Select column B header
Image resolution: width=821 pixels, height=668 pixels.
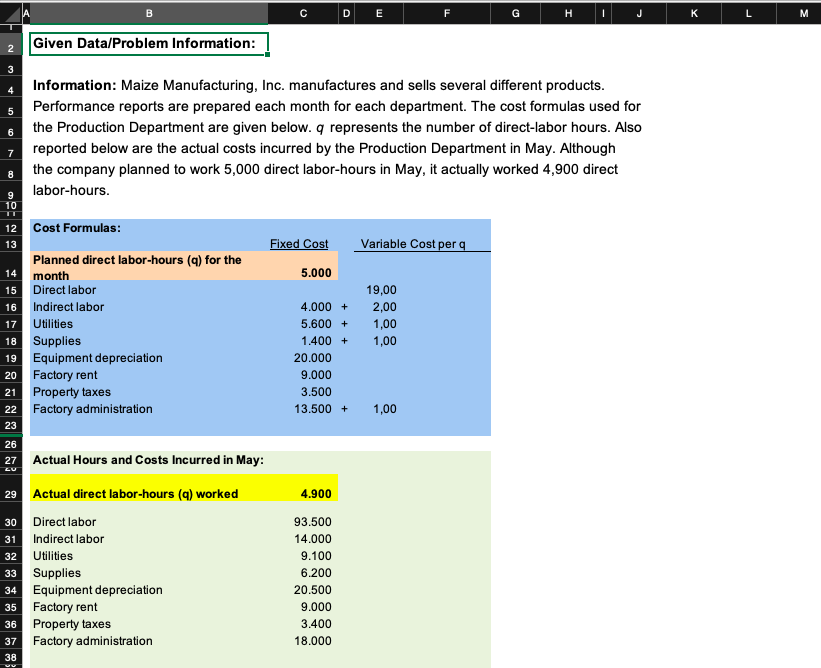[149, 14]
